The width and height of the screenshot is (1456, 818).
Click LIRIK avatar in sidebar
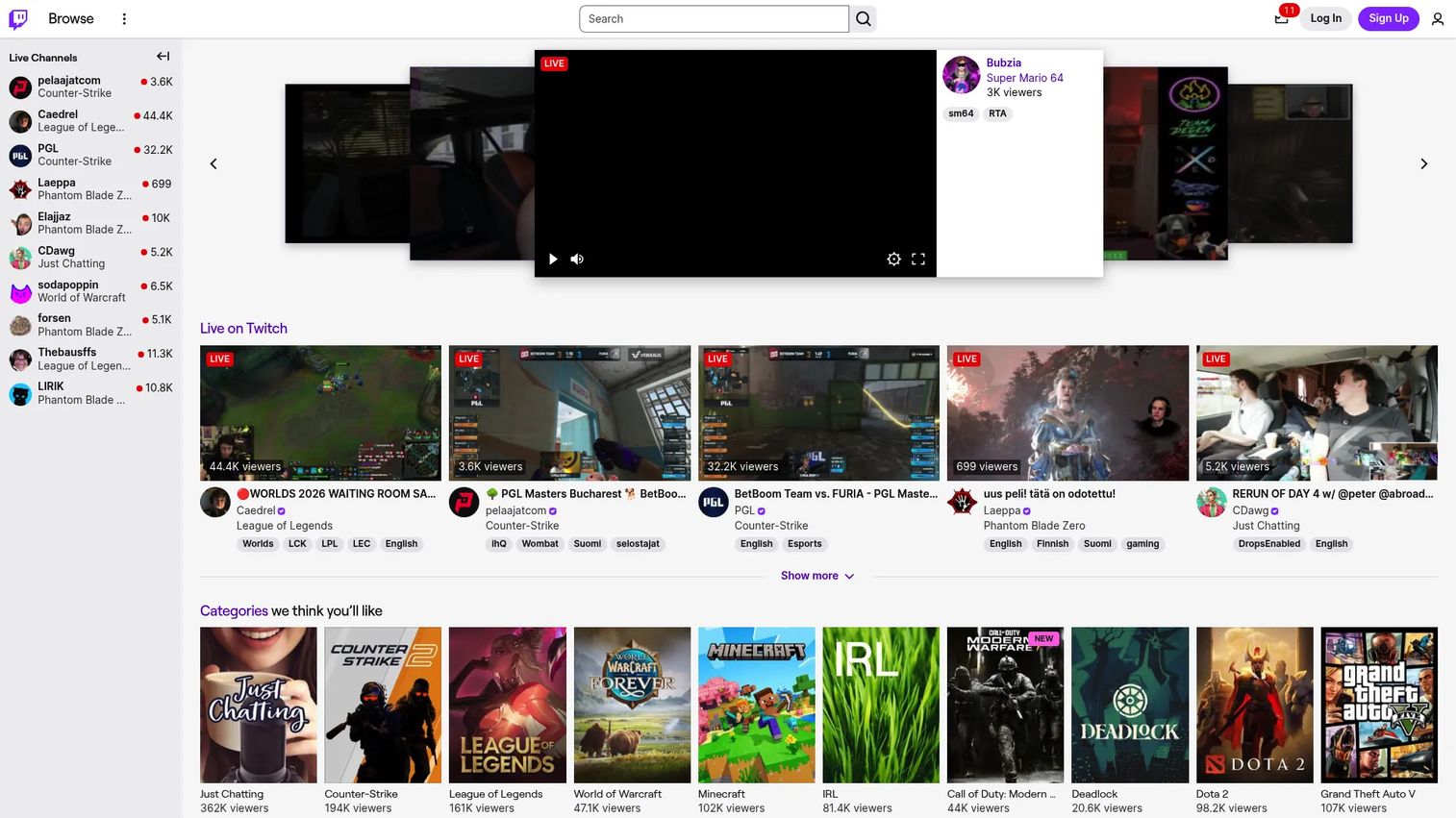[20, 394]
